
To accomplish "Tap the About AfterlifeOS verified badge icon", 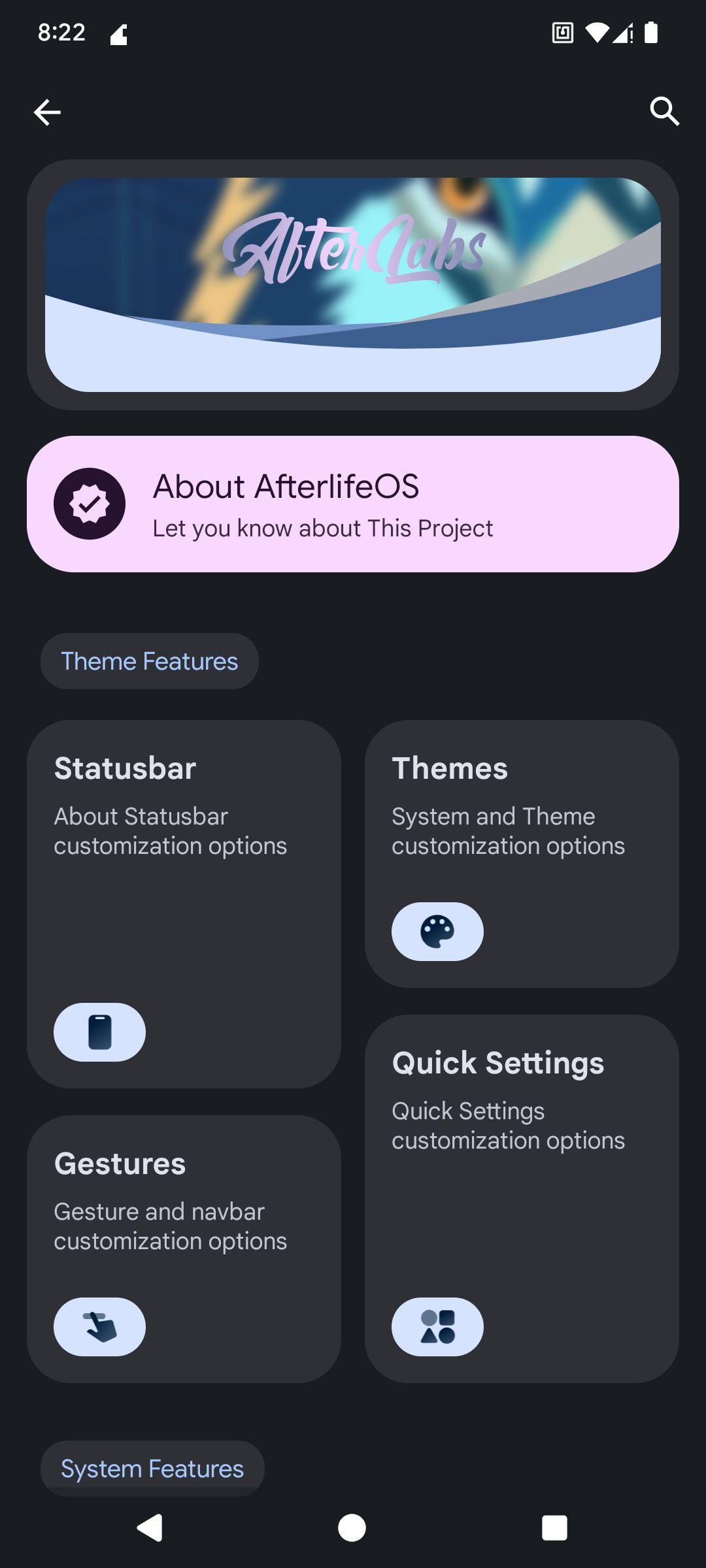I will 90,504.
